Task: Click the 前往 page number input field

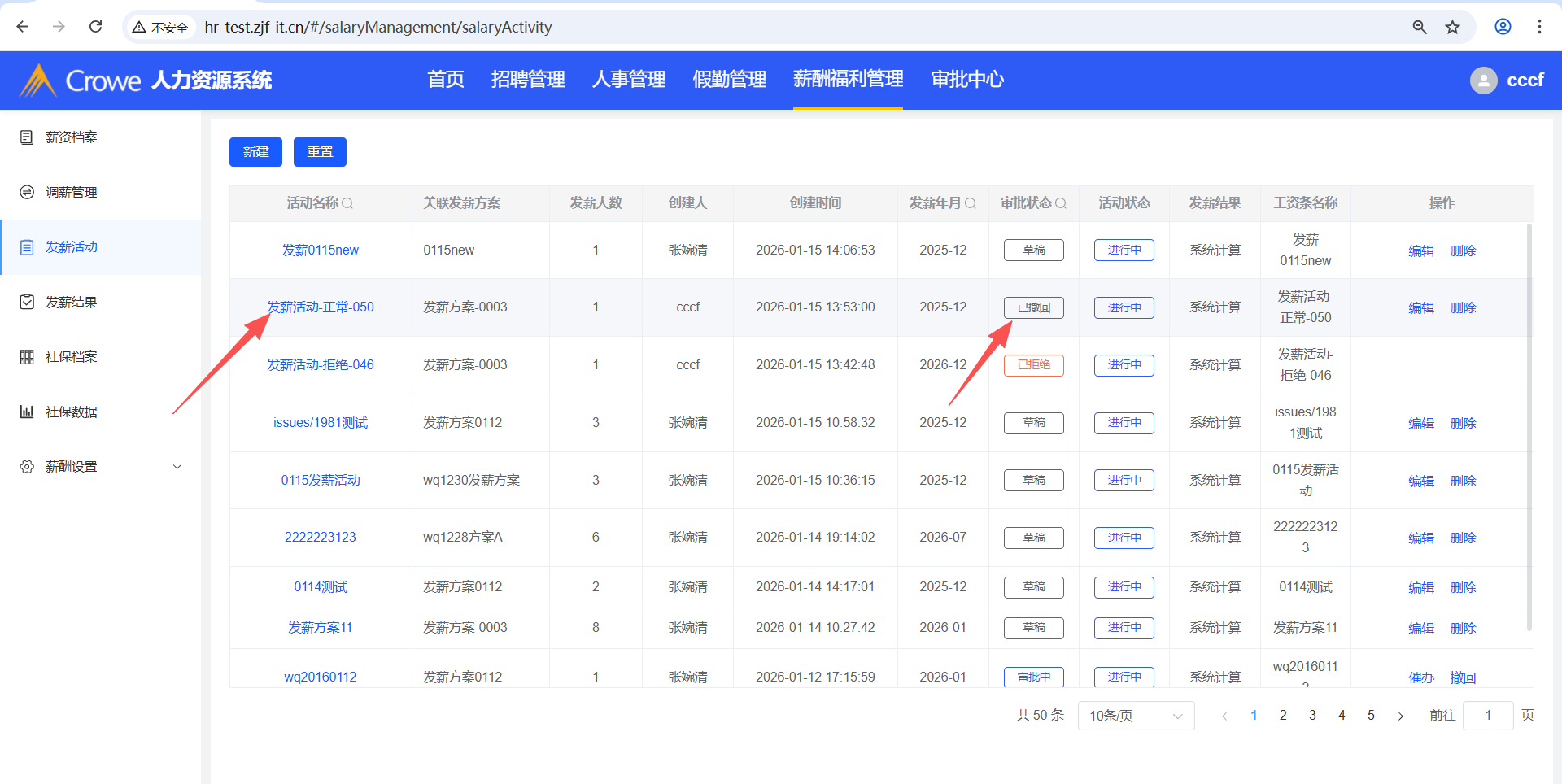Action: [x=1487, y=716]
